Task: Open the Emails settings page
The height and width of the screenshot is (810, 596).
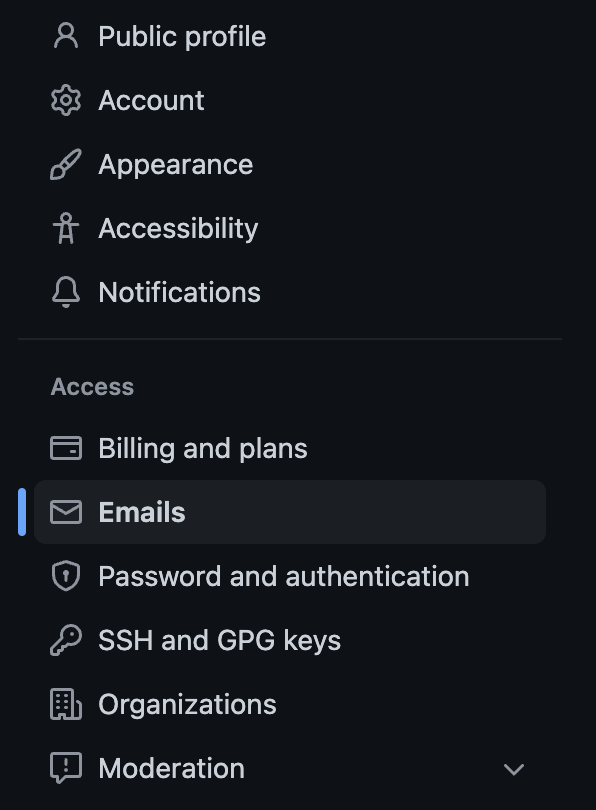Action: (141, 512)
